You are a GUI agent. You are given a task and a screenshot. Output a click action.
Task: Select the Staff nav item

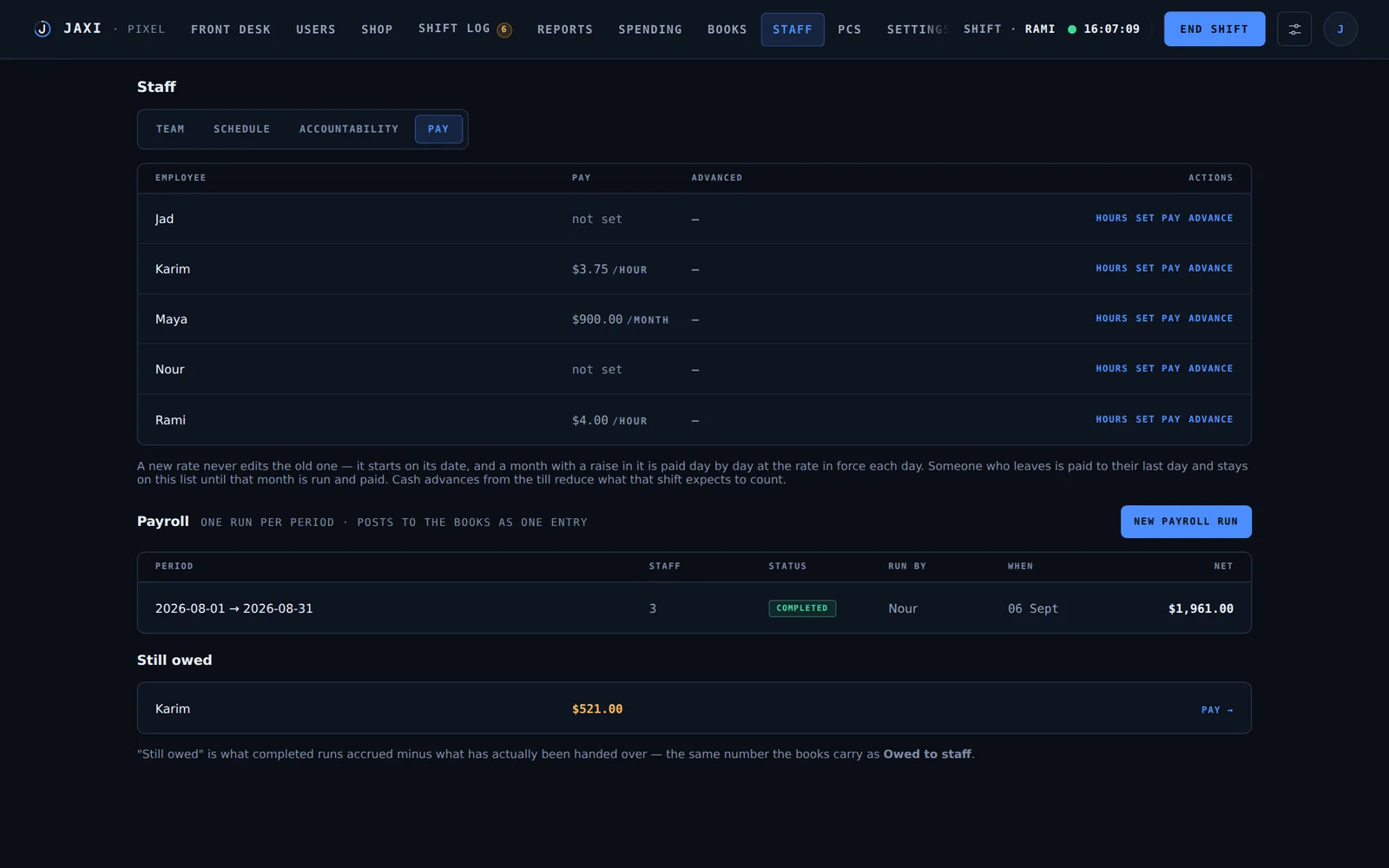(793, 29)
